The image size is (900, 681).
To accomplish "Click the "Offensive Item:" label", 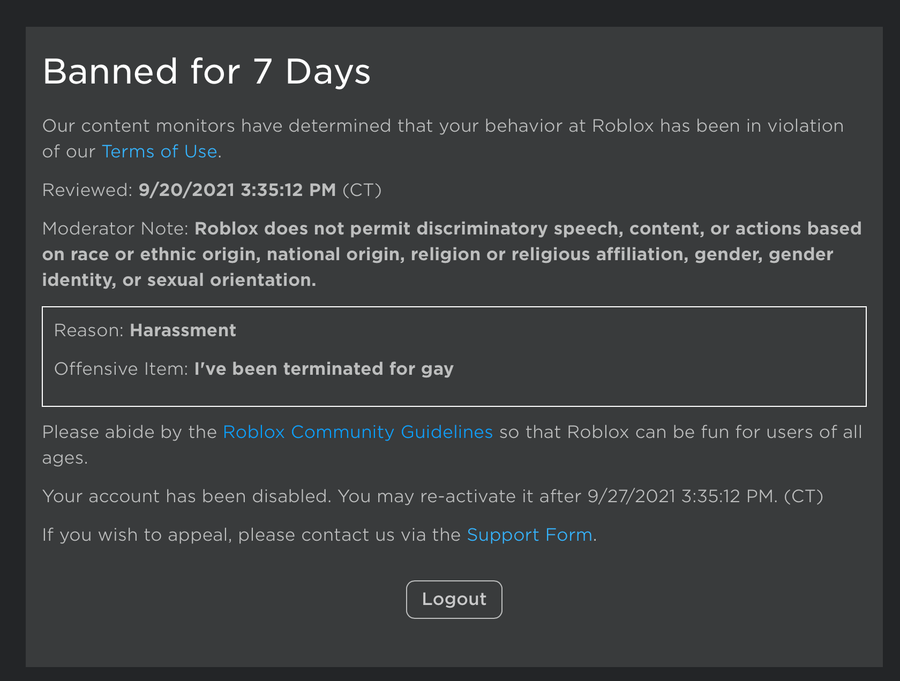I will click(x=120, y=369).
